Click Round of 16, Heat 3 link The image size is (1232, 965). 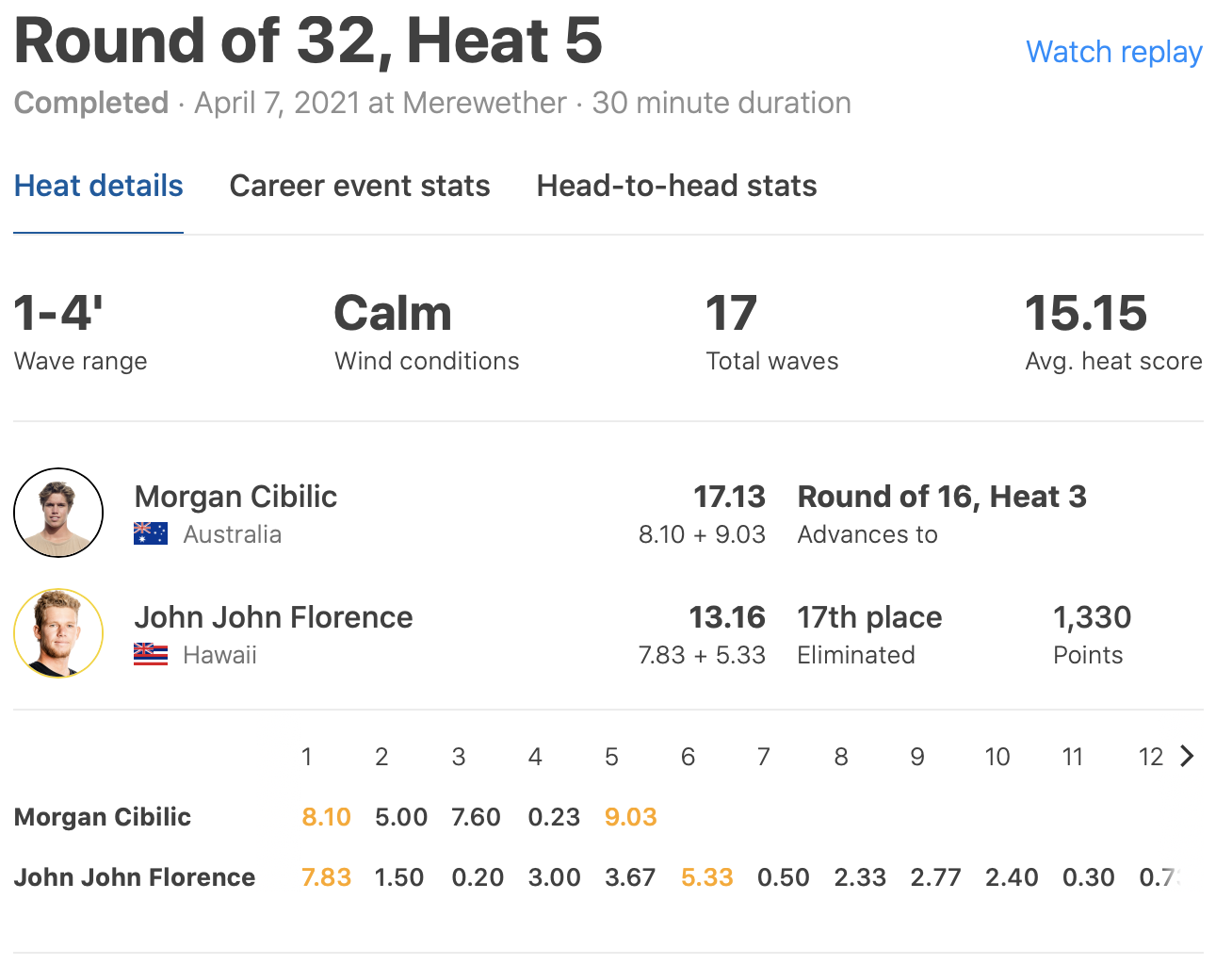[x=941, y=497]
